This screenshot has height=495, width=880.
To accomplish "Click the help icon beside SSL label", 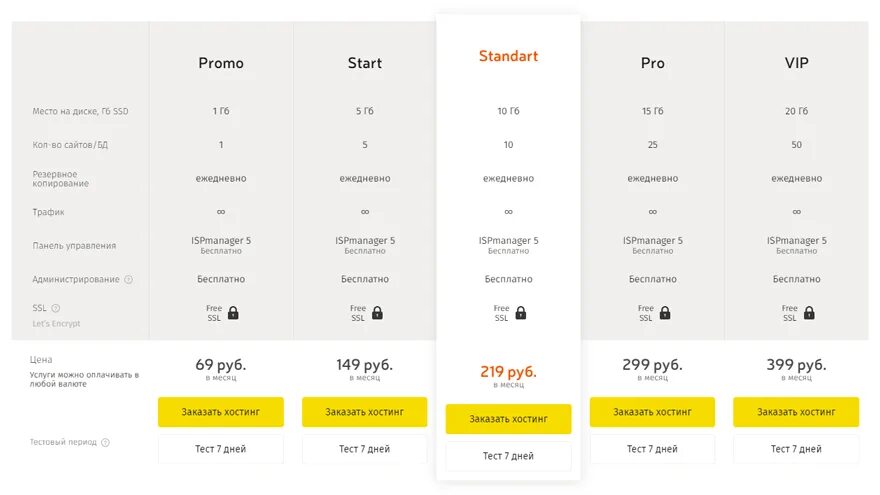I will click(56, 308).
